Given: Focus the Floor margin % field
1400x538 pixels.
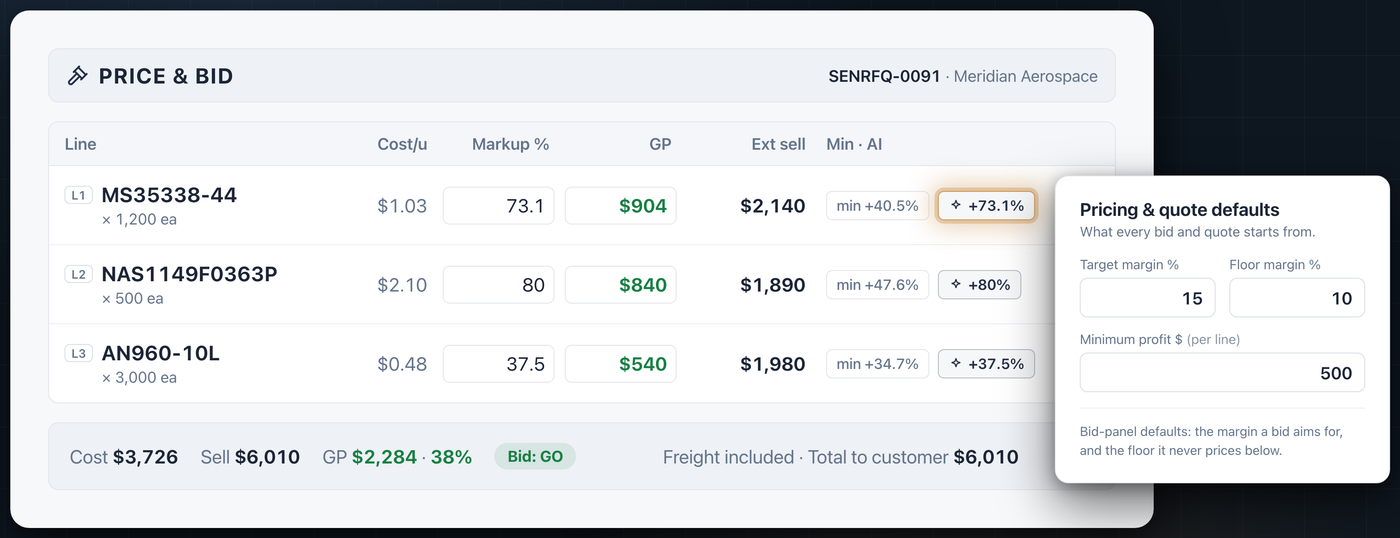Looking at the screenshot, I should point(1297,298).
